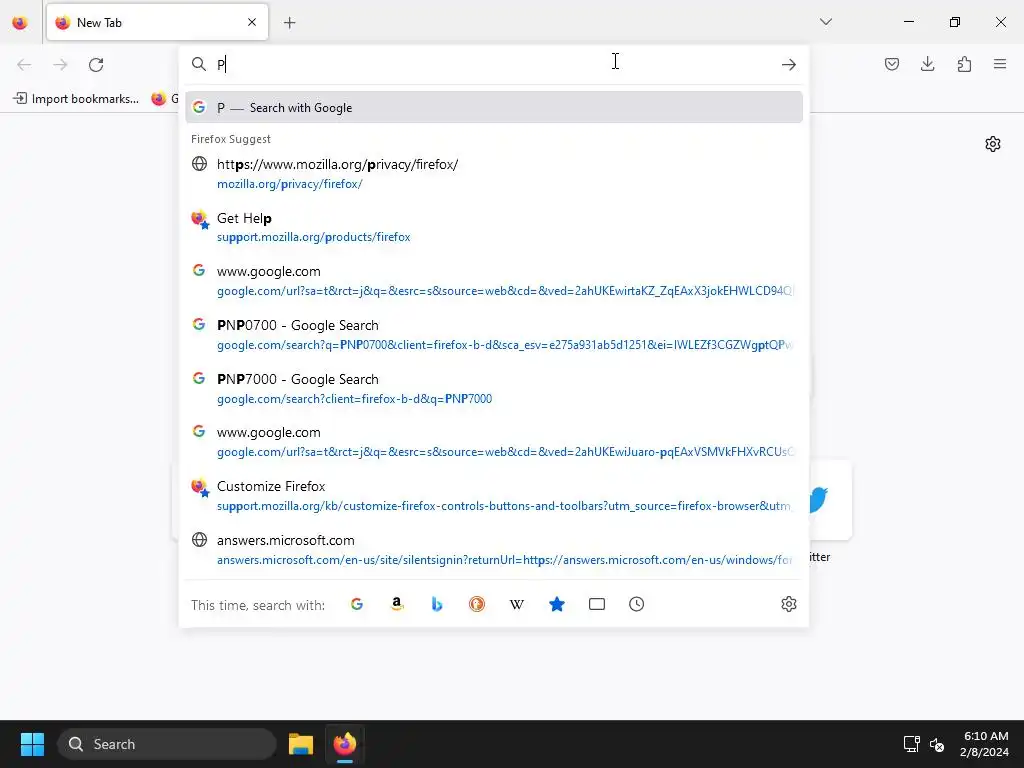1024x768 pixels.
Task: Search with Google one-off icon
Action: [357, 604]
